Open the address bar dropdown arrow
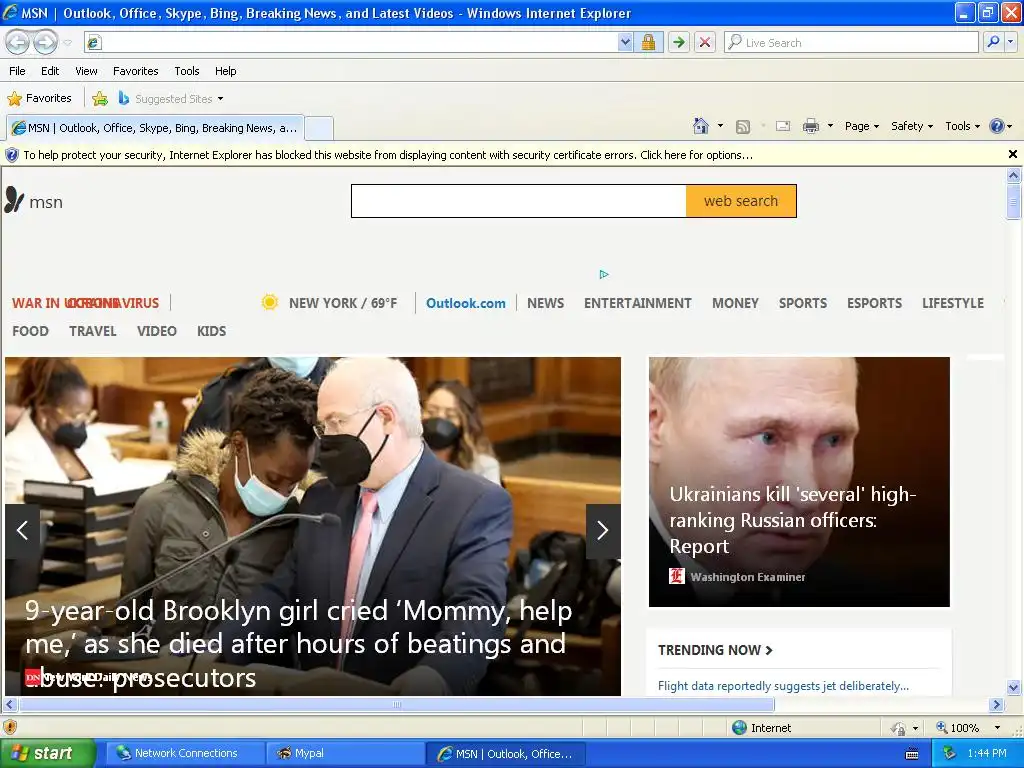This screenshot has width=1024, height=768. tap(625, 42)
